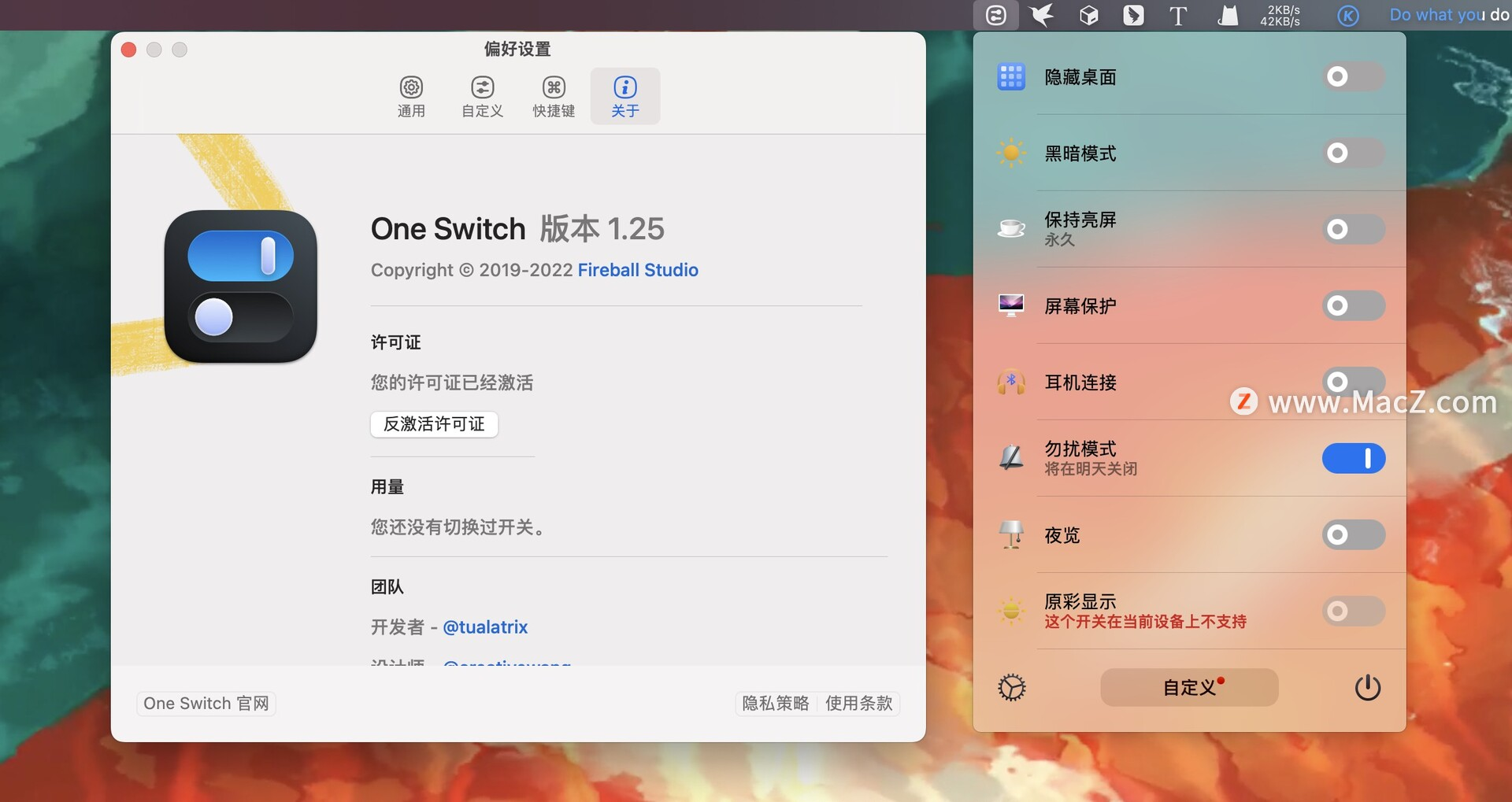
Task: Select the 隐藏桌面 grid icon
Action: pyautogui.click(x=1011, y=76)
